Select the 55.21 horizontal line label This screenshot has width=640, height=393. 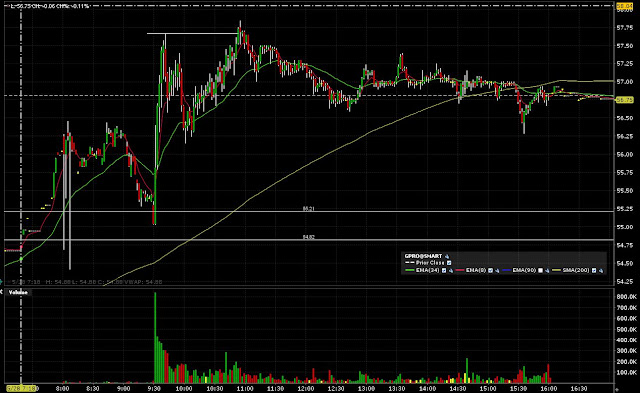coord(309,209)
